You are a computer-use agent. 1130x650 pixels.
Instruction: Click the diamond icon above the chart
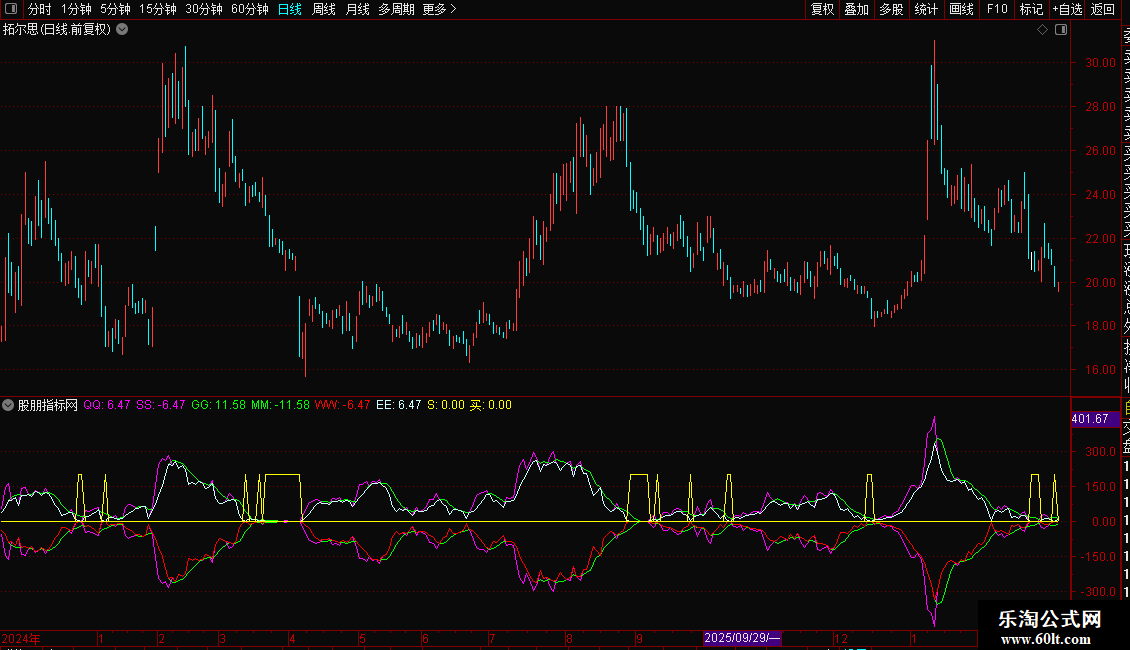1042,30
